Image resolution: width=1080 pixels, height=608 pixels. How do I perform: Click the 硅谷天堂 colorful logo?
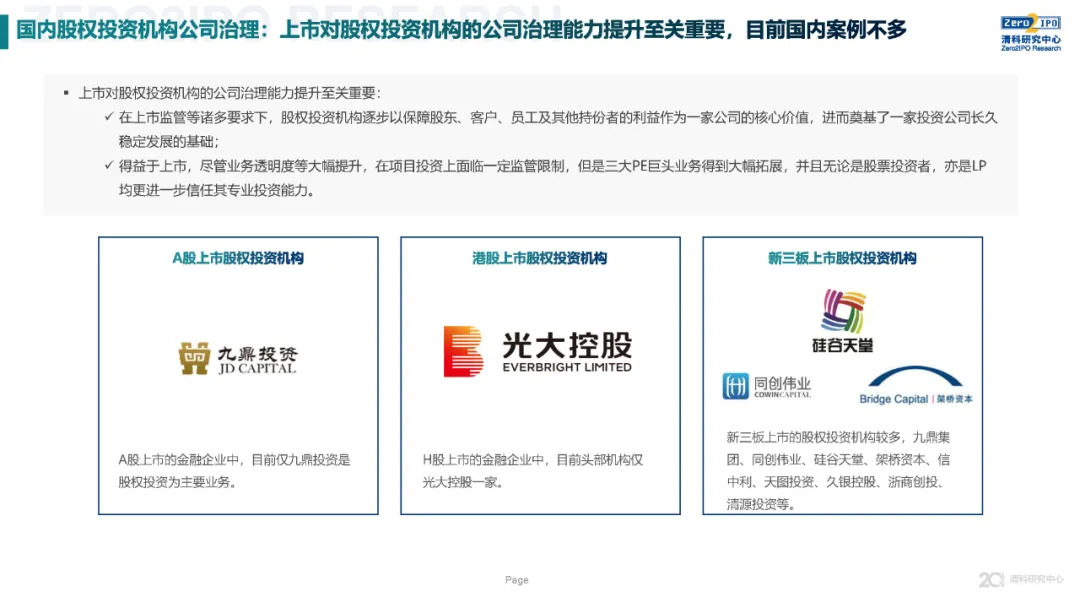point(842,321)
